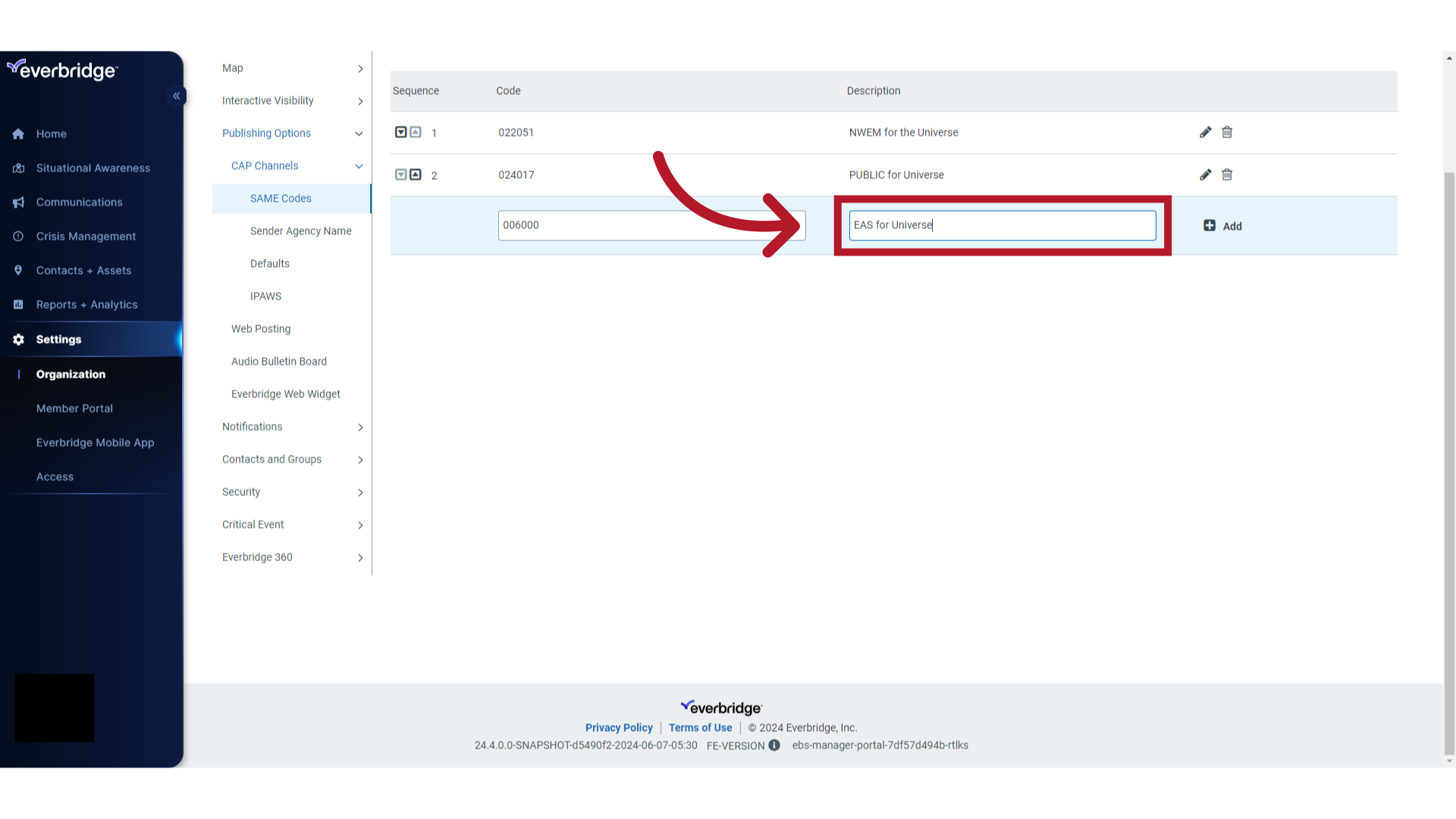Image resolution: width=1456 pixels, height=819 pixels.
Task: Open the FE-VERSION info icon in footer
Action: [x=774, y=745]
